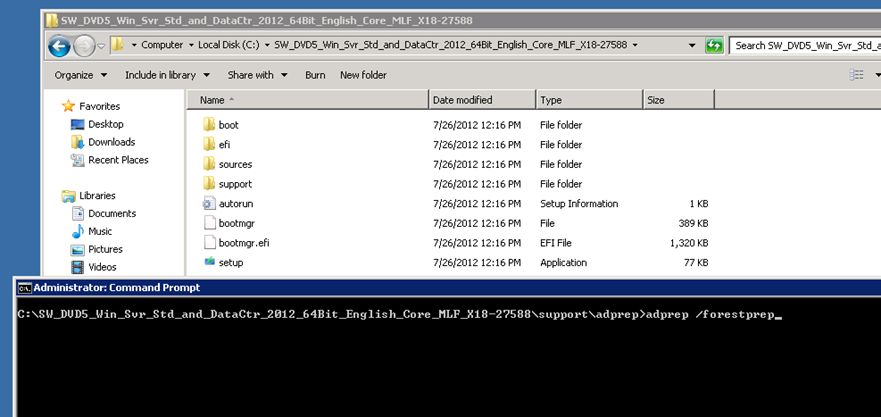The height and width of the screenshot is (417, 881).
Task: Click the '77 KB' size value
Action: click(696, 262)
